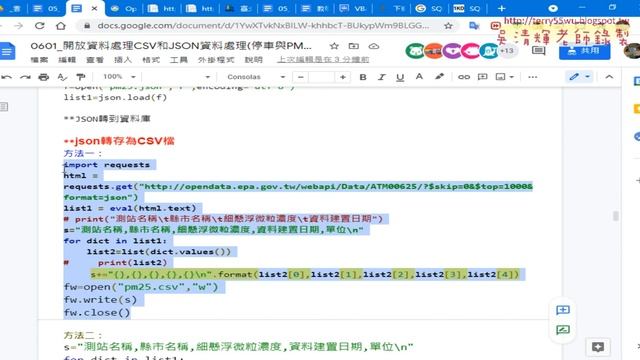Open the Consolas font dropdown
The image size is (640, 360).
click(x=256, y=77)
